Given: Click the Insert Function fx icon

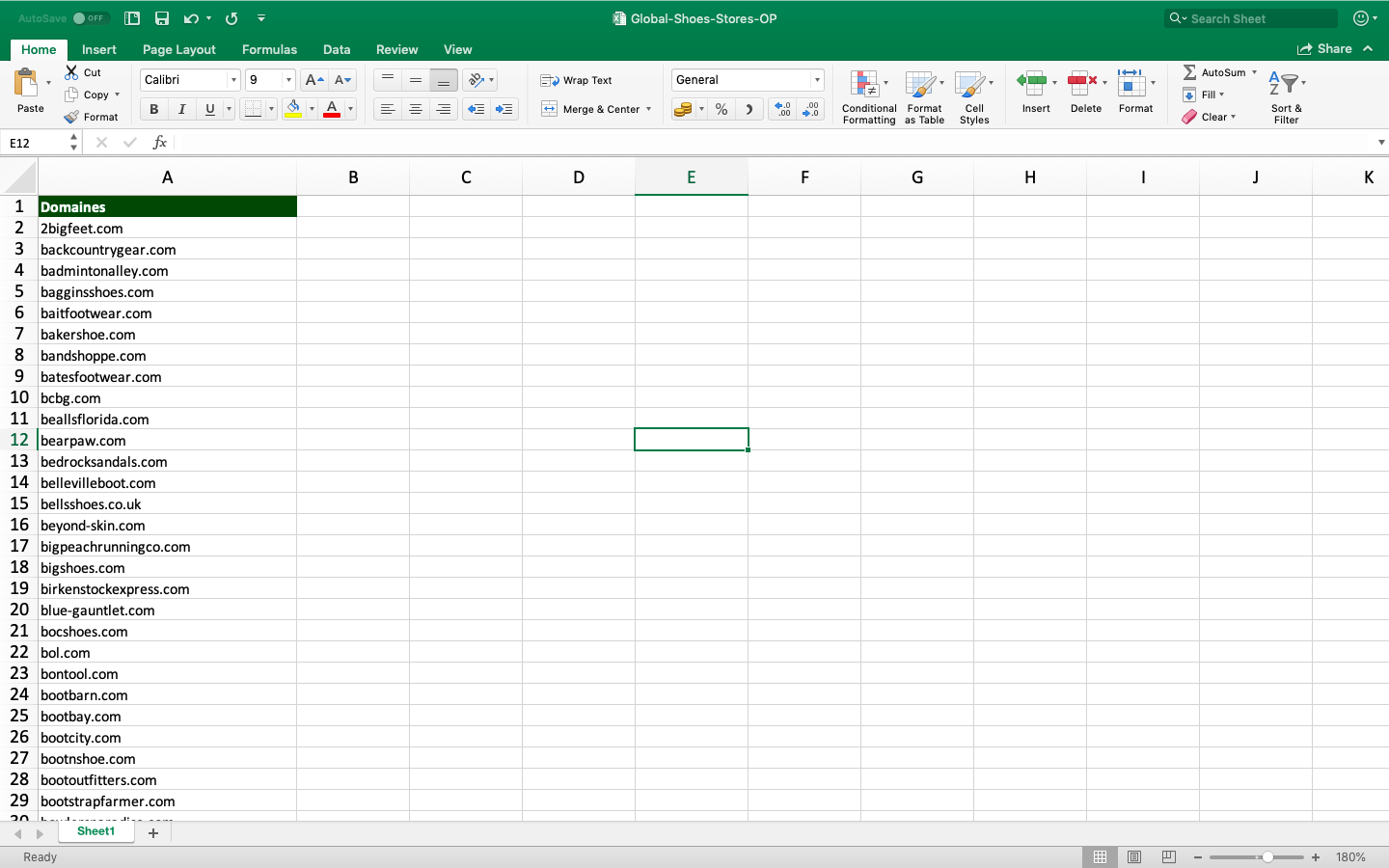Looking at the screenshot, I should (x=160, y=143).
